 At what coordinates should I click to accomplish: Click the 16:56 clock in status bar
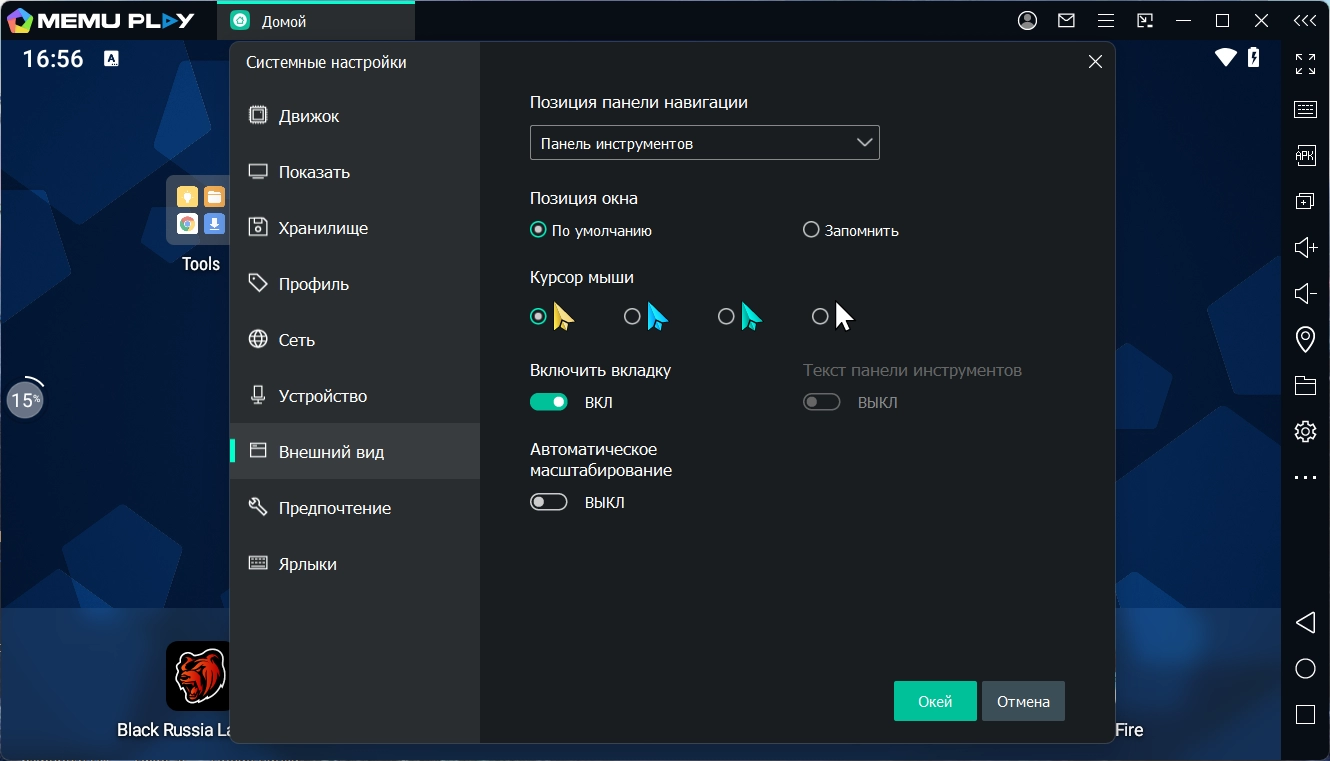coord(53,59)
